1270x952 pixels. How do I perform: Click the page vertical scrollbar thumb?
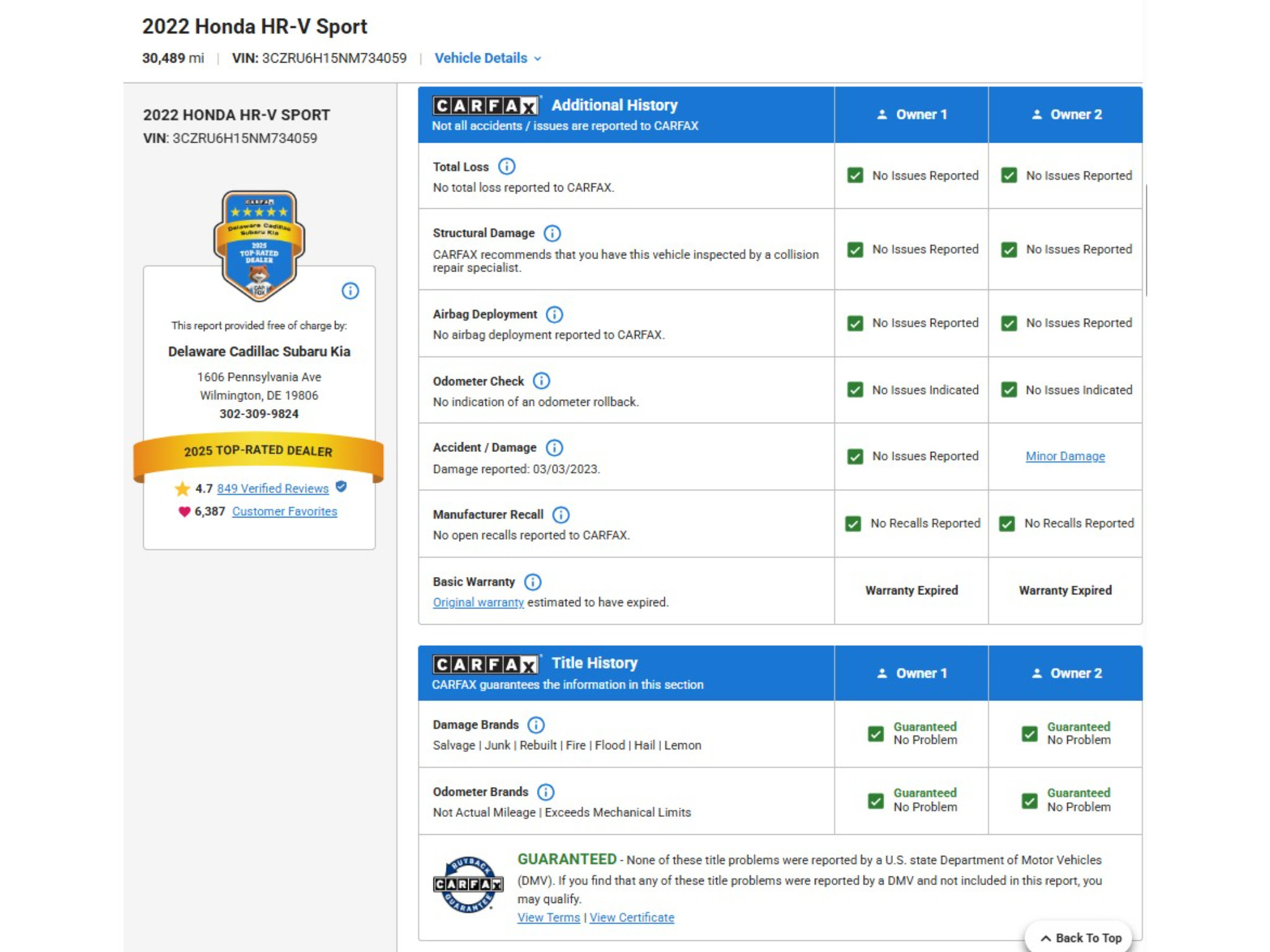click(1146, 240)
